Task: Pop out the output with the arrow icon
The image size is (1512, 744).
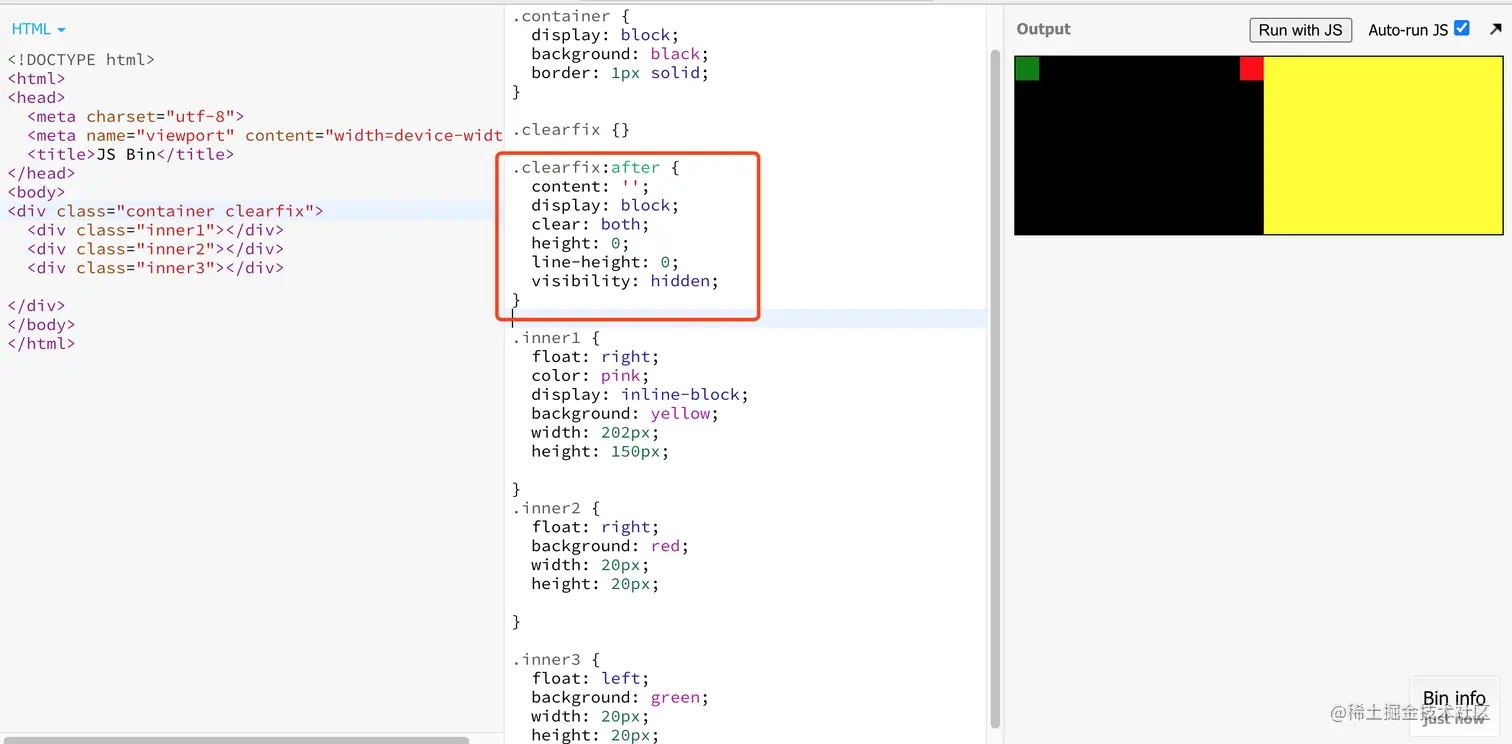Action: tap(1495, 29)
